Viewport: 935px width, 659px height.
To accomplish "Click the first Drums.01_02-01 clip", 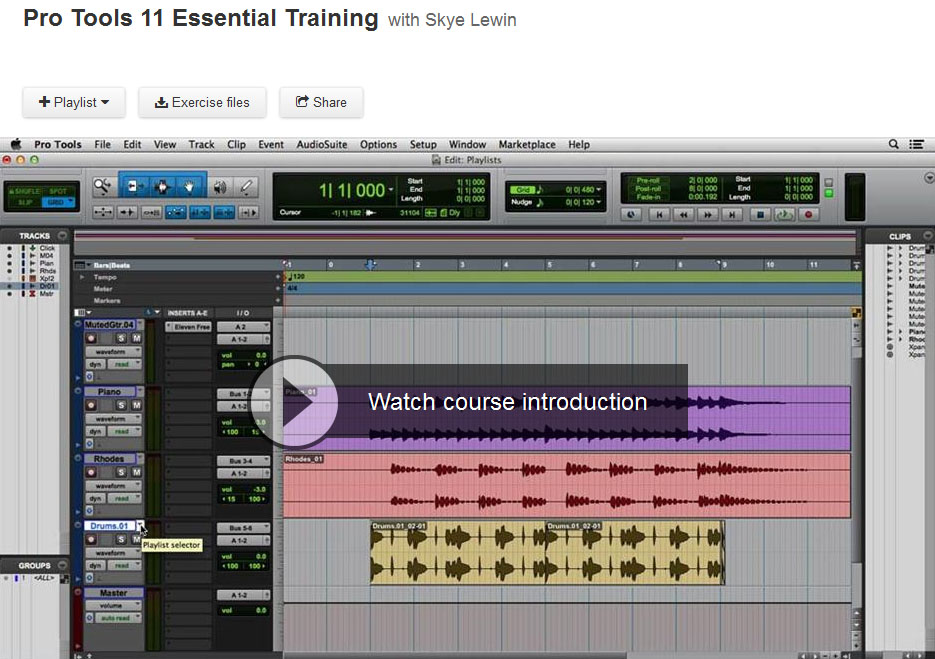I will click(458, 553).
